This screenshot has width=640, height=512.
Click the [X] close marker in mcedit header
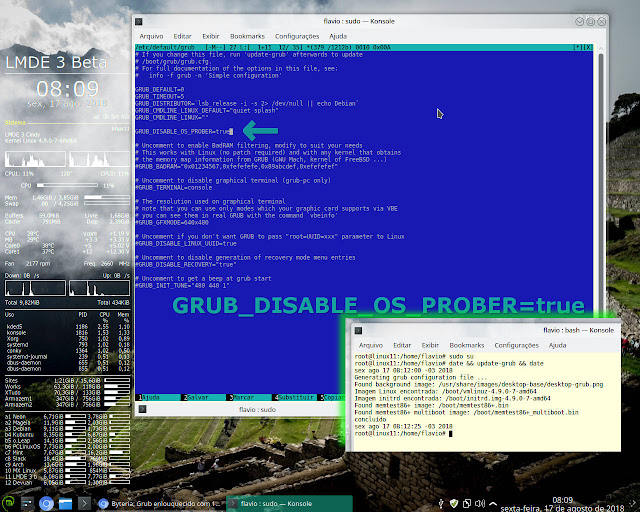point(588,47)
